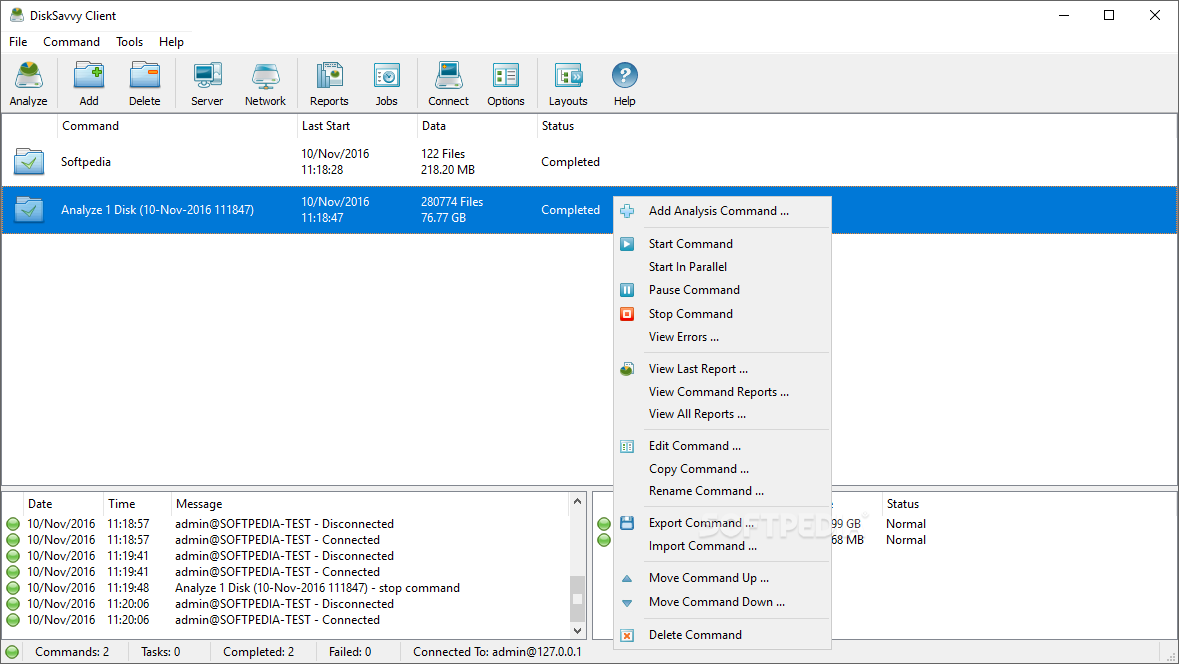Click the 'Completed: 2' status bar entry
The height and width of the screenshot is (664, 1179).
pyautogui.click(x=259, y=652)
